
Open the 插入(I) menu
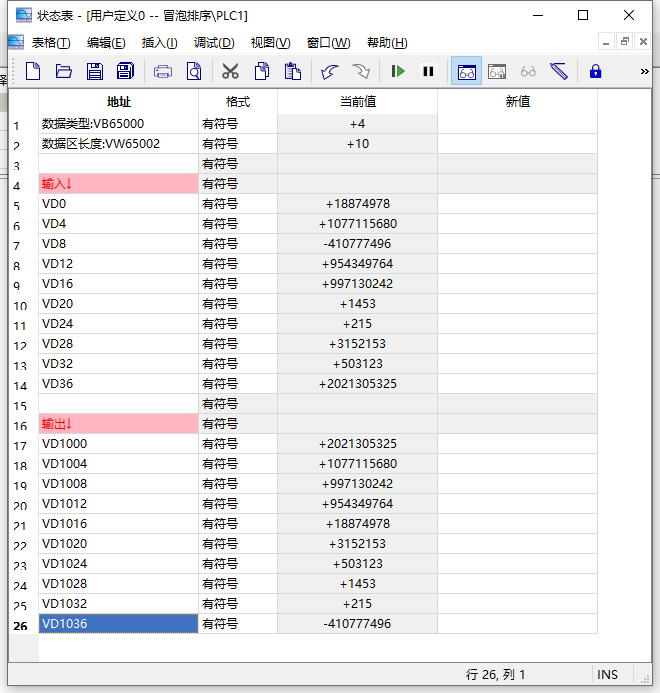tap(160, 43)
